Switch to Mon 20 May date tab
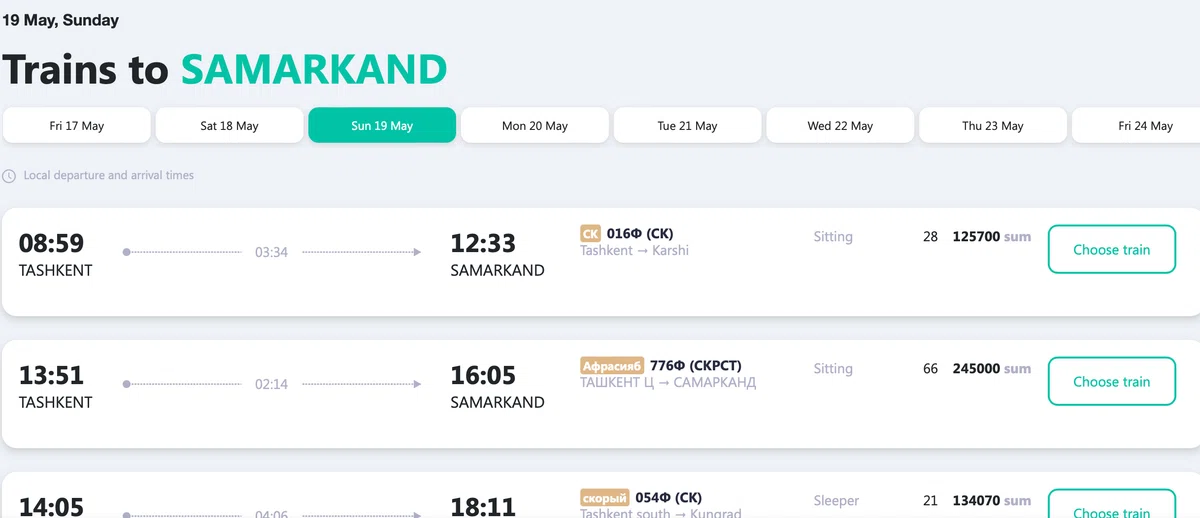Screen dimensions: 1200x518 pyautogui.click(x=535, y=126)
